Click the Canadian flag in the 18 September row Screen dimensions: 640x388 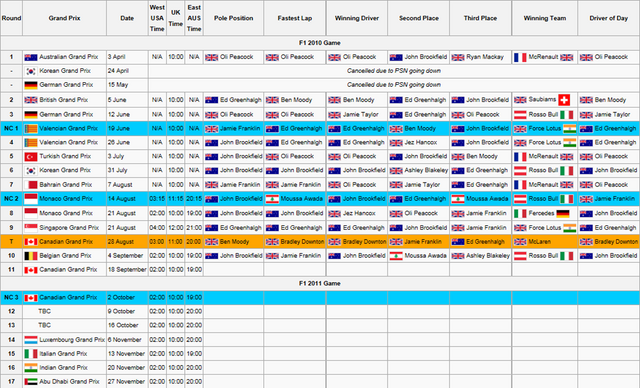point(31,270)
